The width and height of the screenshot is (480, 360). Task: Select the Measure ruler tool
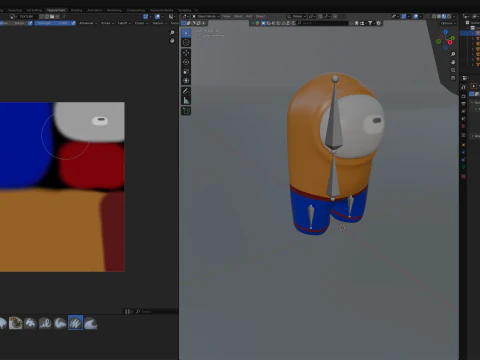(186, 100)
